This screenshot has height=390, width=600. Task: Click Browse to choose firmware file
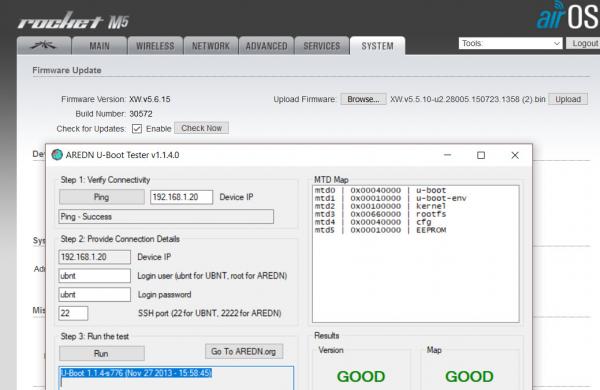(x=363, y=99)
